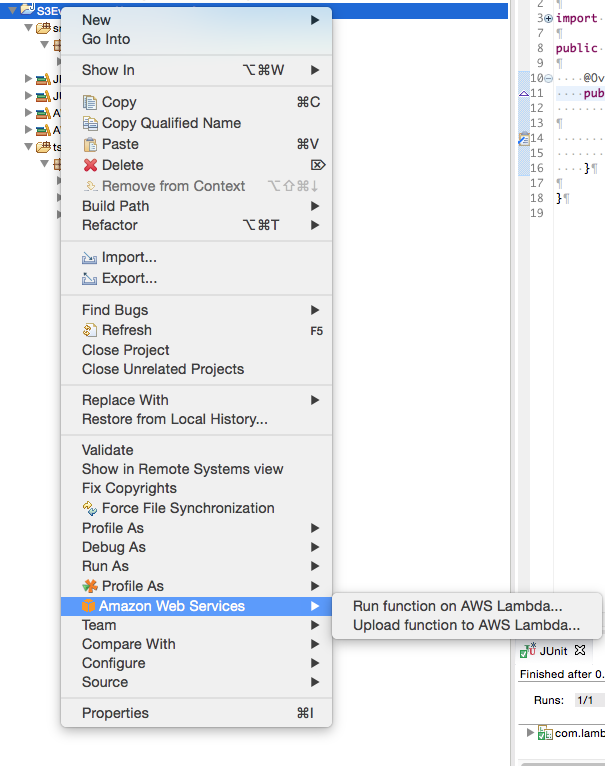
Task: Click line number 18 in editor gutter
Action: tap(537, 198)
